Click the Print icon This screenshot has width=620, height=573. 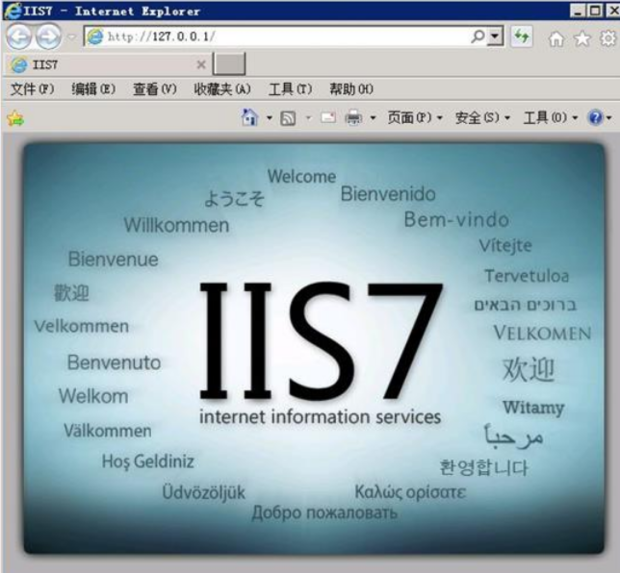point(353,118)
